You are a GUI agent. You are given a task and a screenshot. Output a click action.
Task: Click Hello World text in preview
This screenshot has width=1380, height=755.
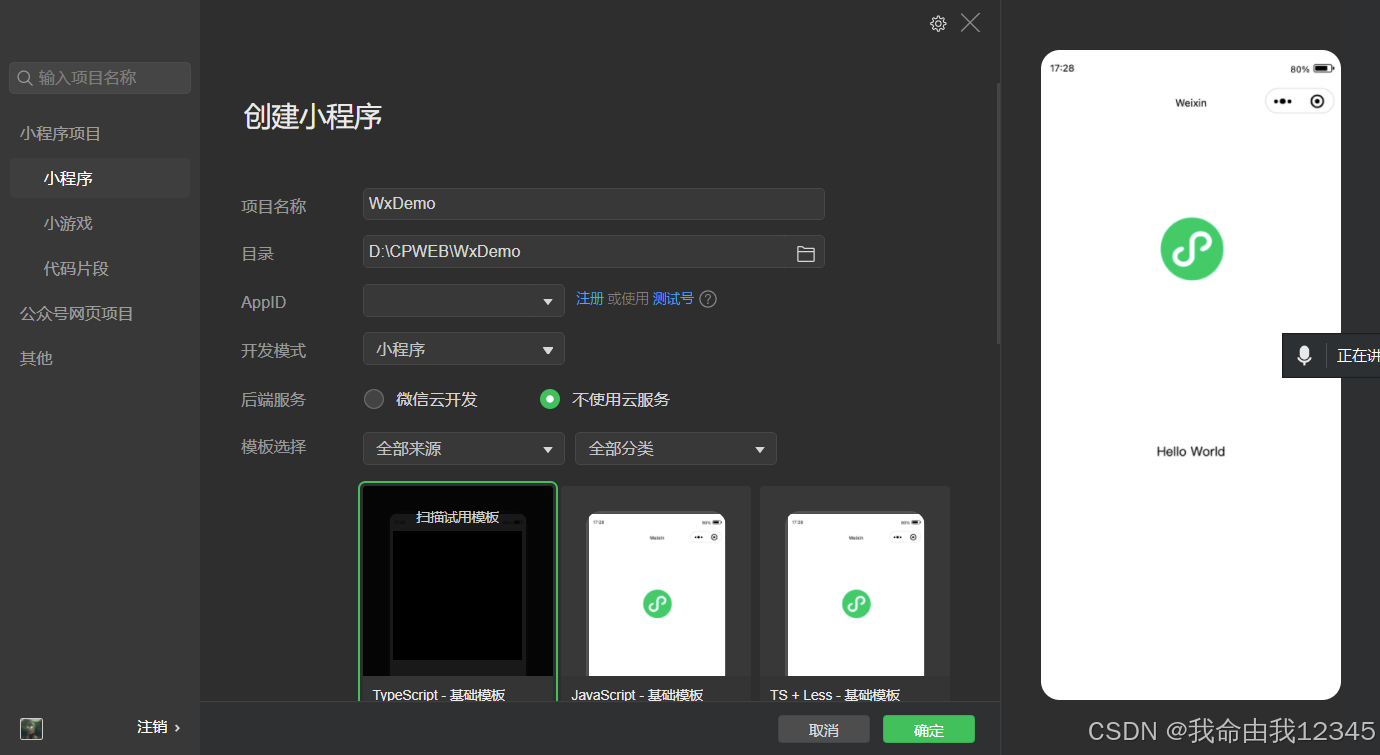[x=1190, y=451]
